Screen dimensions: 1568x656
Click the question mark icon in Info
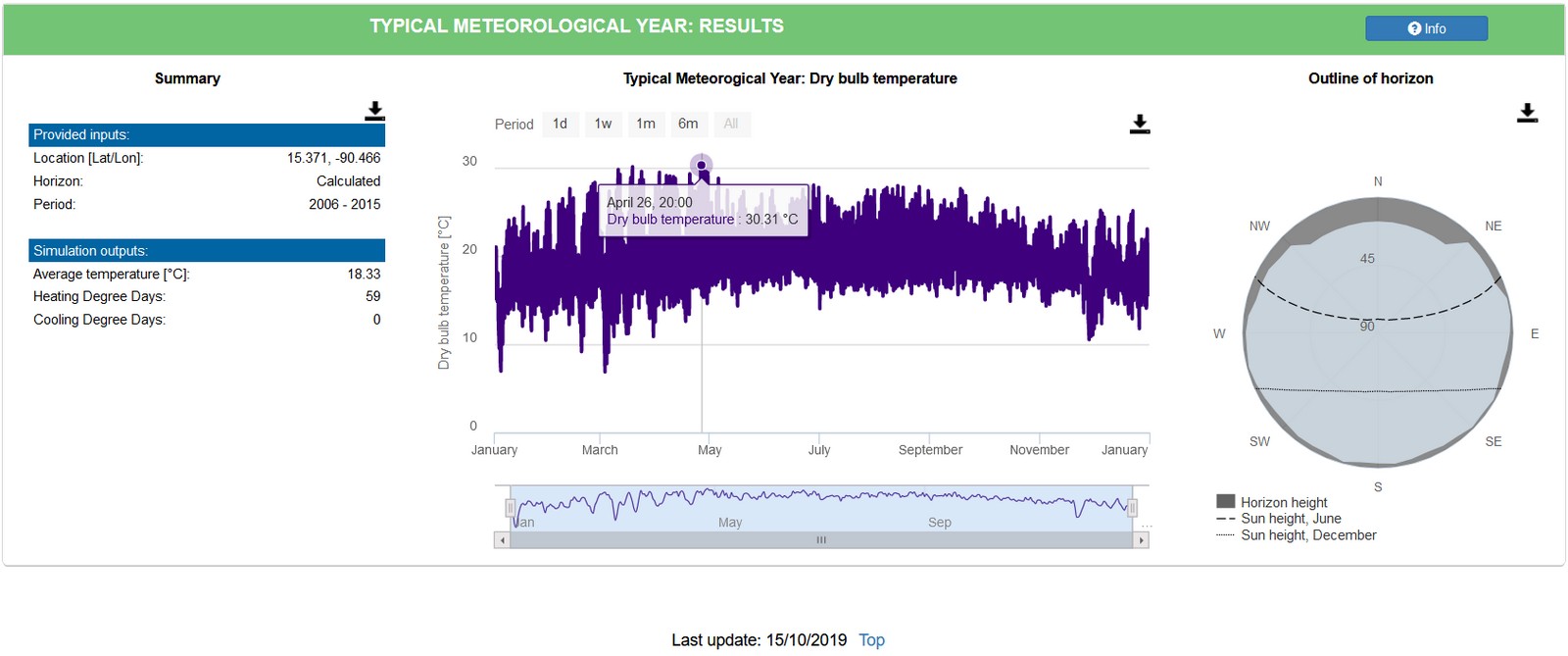click(1414, 28)
